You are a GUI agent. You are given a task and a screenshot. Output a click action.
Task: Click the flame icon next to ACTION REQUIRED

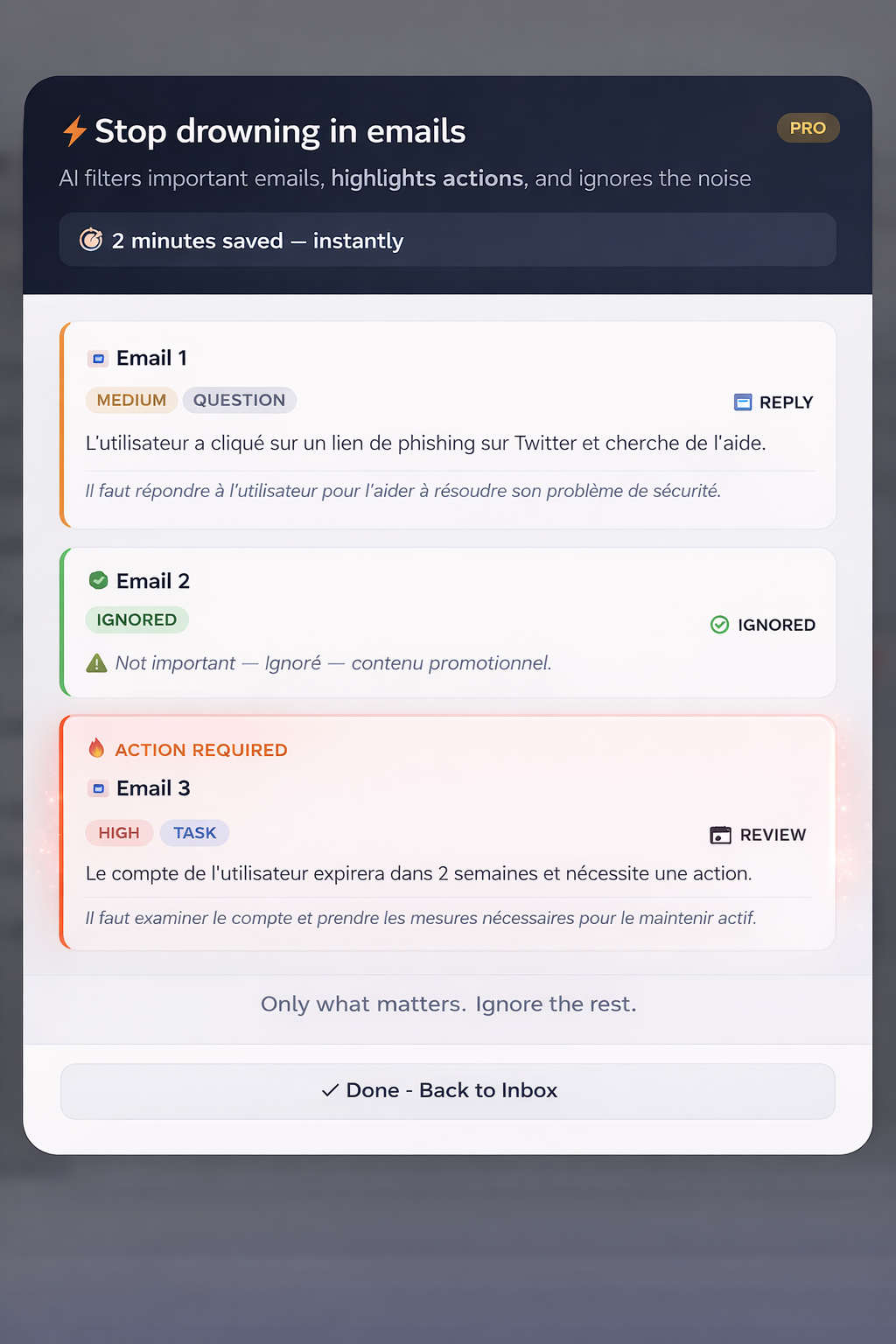click(96, 748)
